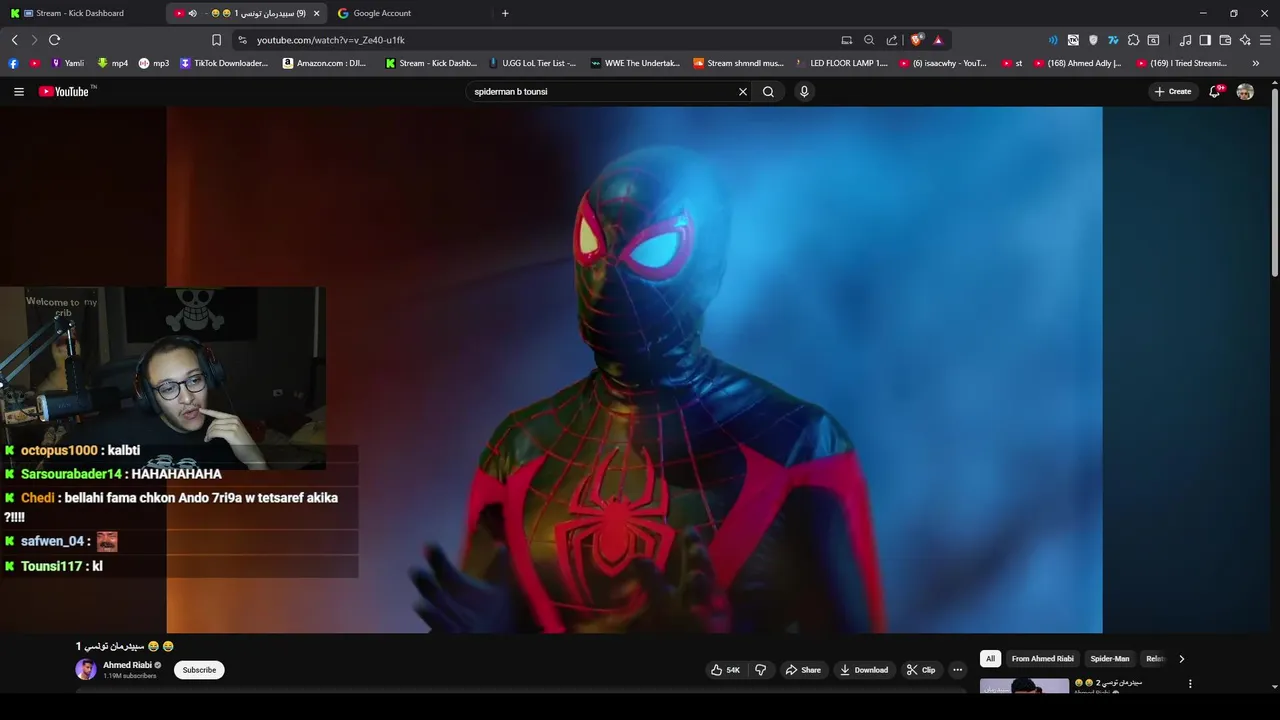The width and height of the screenshot is (1280, 720).
Task: Dislike the video
Action: [760, 670]
